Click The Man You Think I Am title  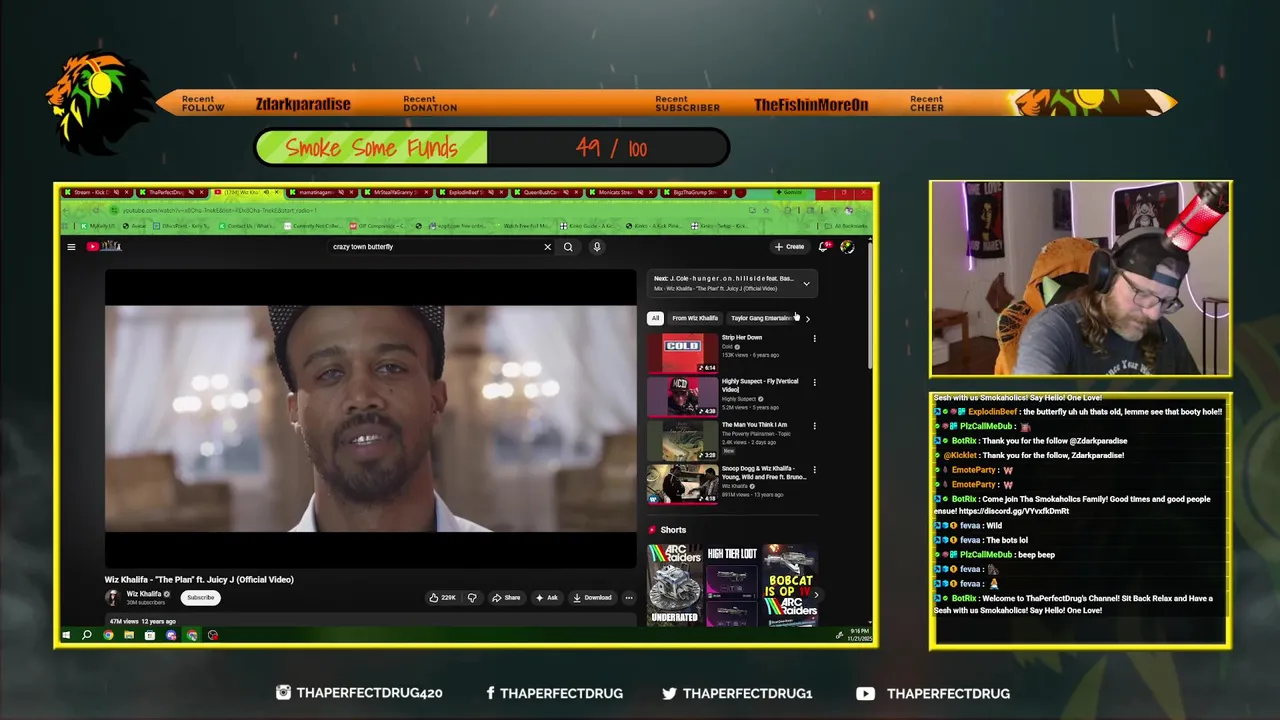pos(754,425)
